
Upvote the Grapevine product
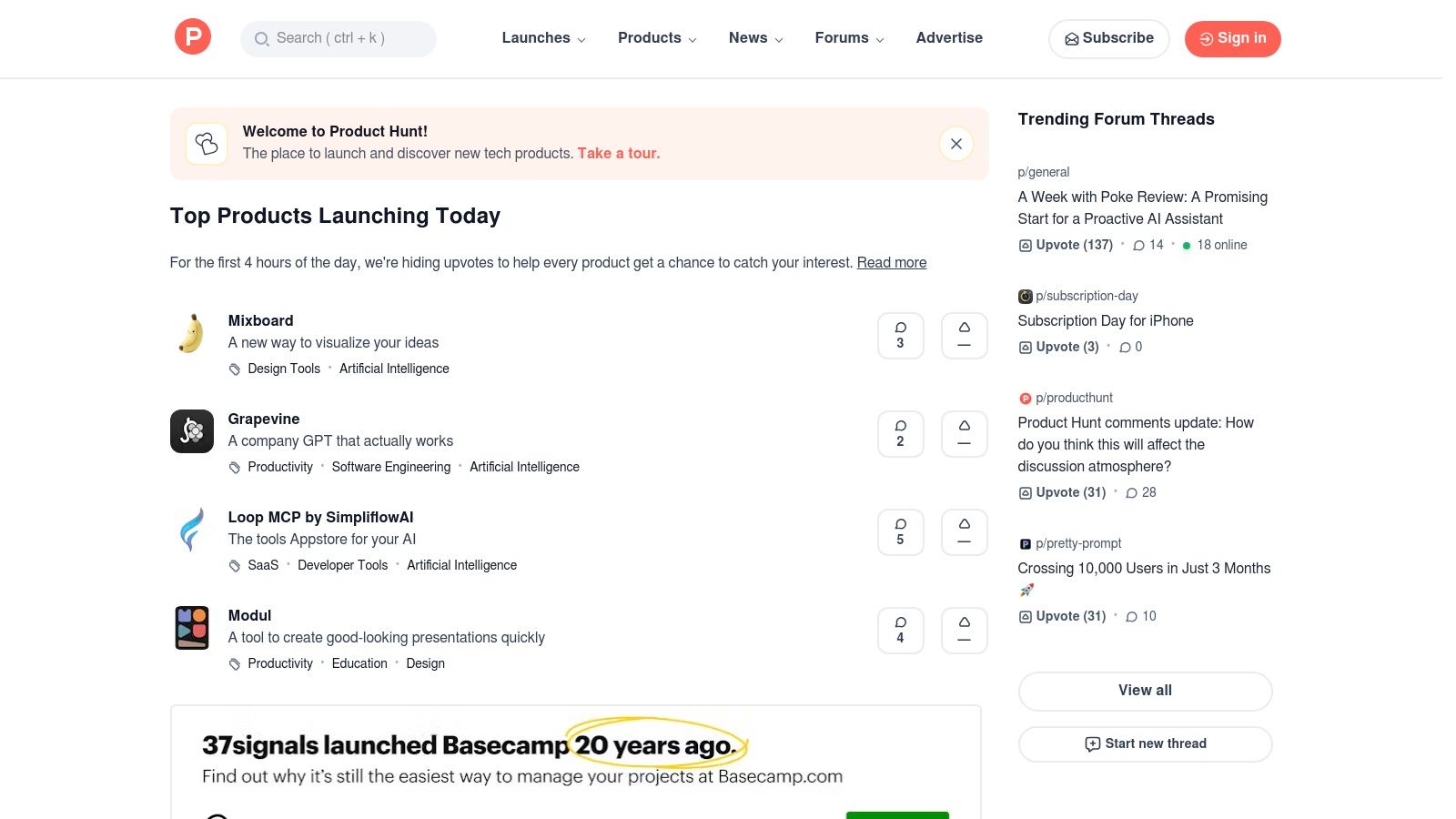click(964, 434)
